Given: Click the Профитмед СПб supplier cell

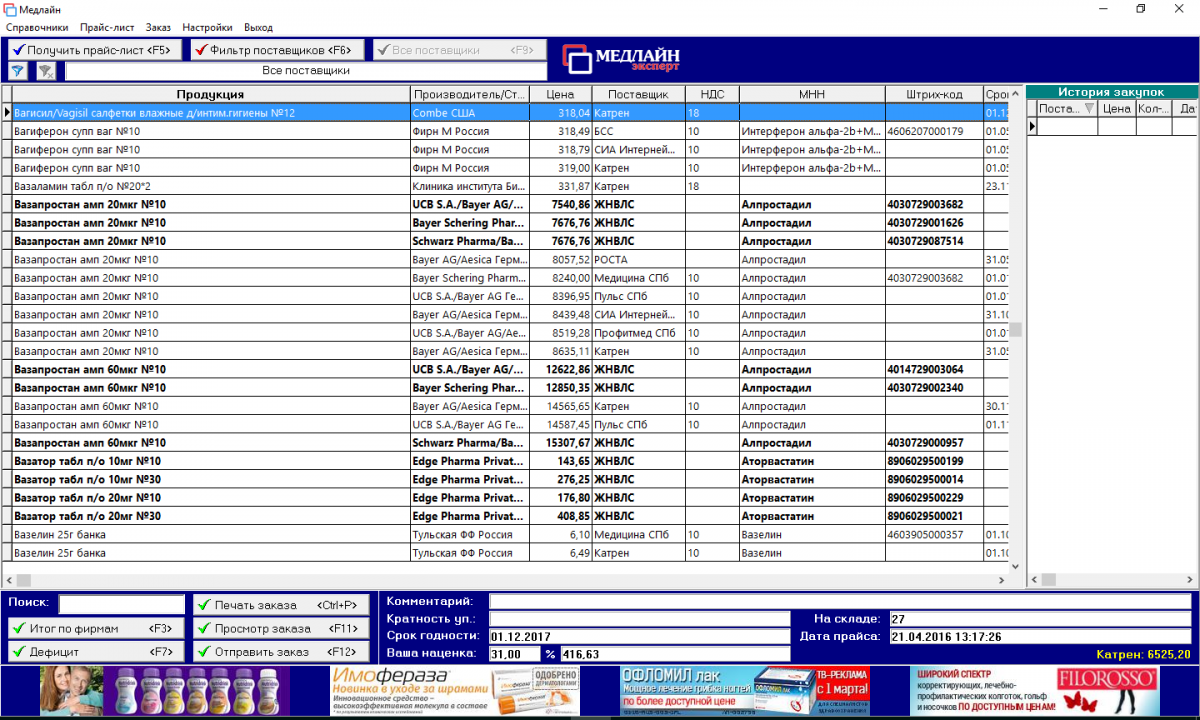Looking at the screenshot, I should pyautogui.click(x=638, y=333).
